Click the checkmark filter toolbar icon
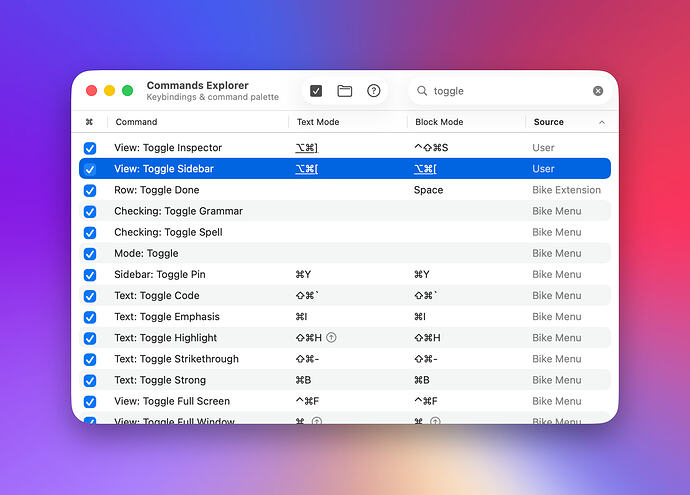This screenshot has height=495, width=690. (316, 91)
